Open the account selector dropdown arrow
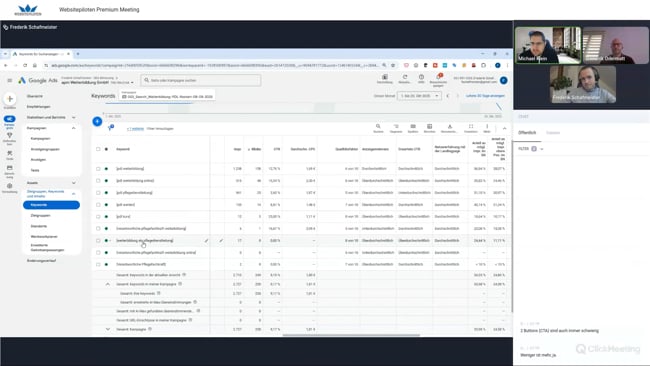This screenshot has width=650, height=366. tap(132, 82)
